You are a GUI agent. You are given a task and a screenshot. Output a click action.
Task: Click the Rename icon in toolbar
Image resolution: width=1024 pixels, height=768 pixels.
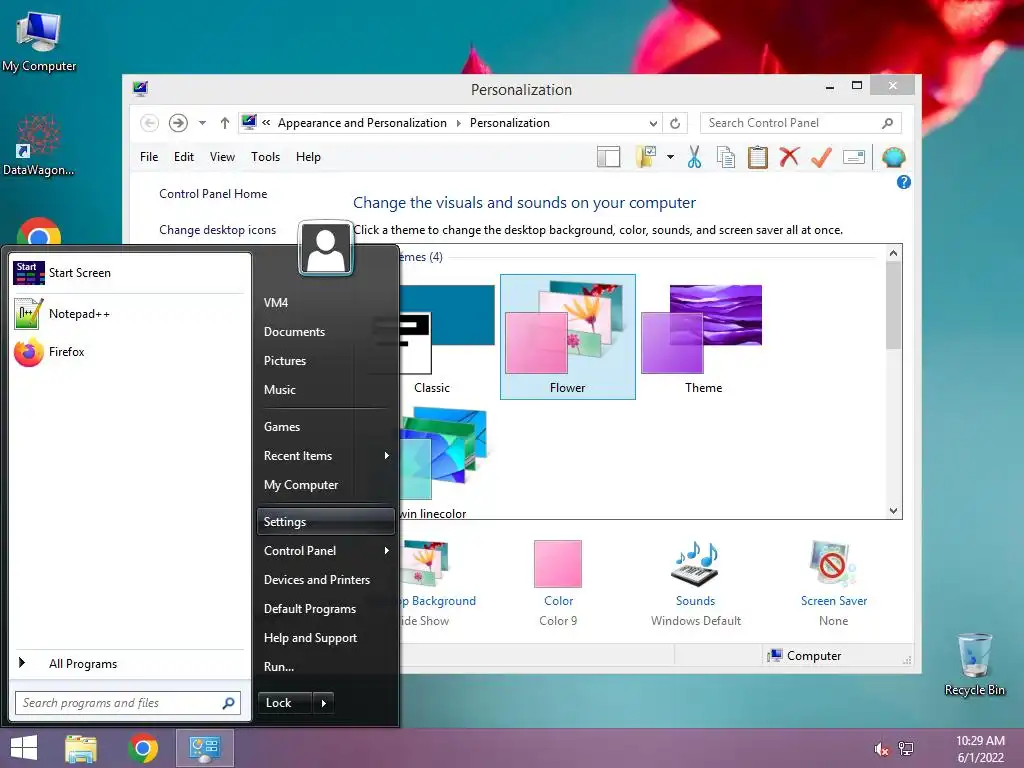pyautogui.click(x=854, y=157)
